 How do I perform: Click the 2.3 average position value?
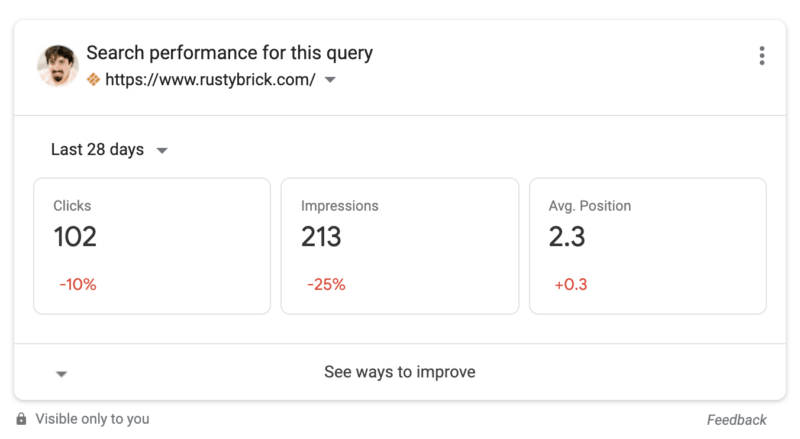(567, 237)
